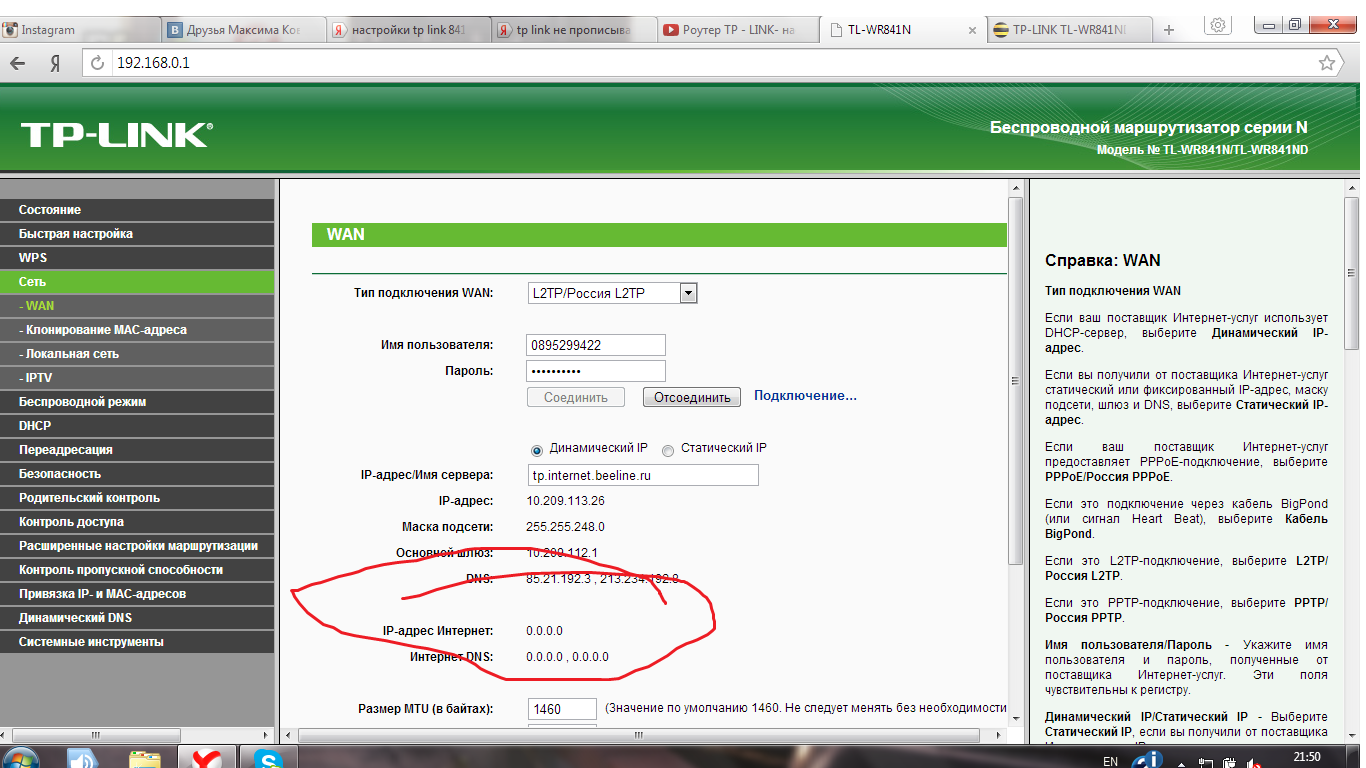Click the TP-LINK logo
1366x768 pixels.
point(116,135)
